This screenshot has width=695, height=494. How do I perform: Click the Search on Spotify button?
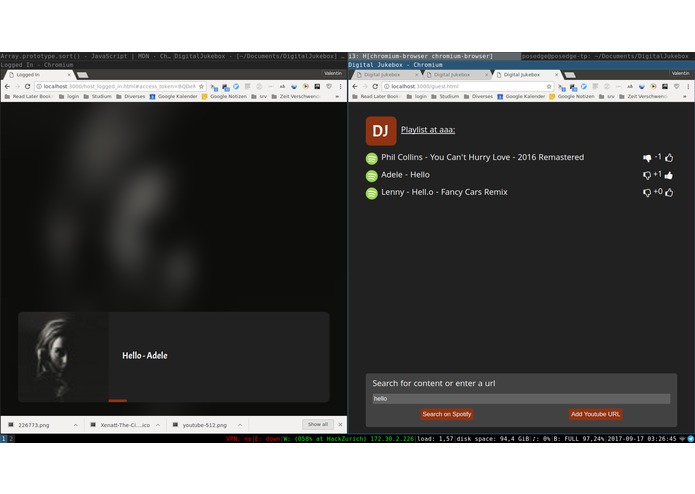tap(447, 414)
